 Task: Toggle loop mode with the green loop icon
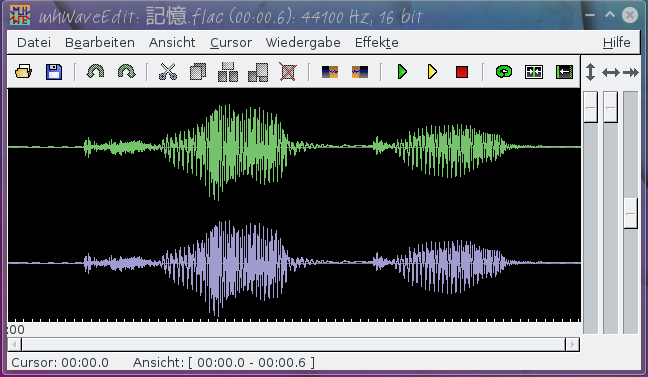click(504, 72)
